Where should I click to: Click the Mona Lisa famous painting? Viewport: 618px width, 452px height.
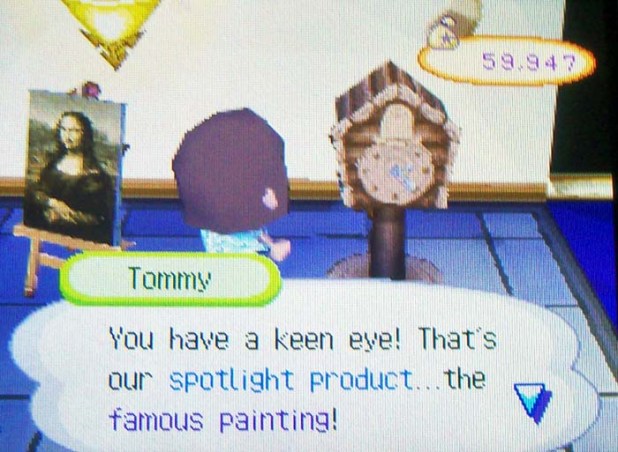coord(74,167)
